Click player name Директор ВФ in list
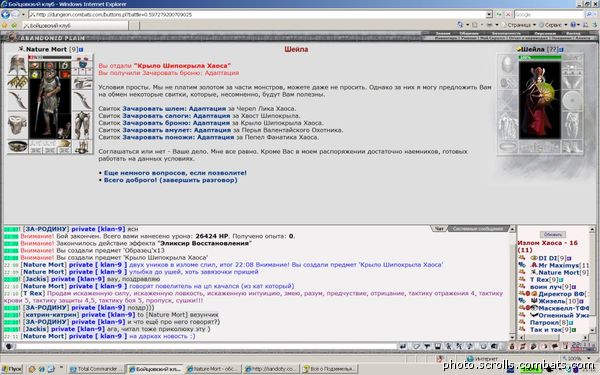 pos(561,294)
